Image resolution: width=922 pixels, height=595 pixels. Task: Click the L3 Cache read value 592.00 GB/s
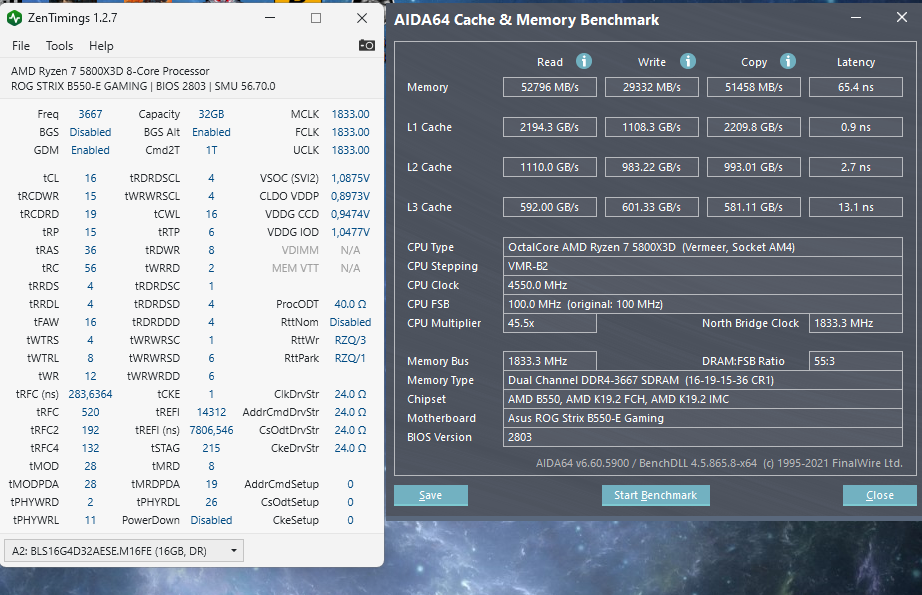(550, 207)
